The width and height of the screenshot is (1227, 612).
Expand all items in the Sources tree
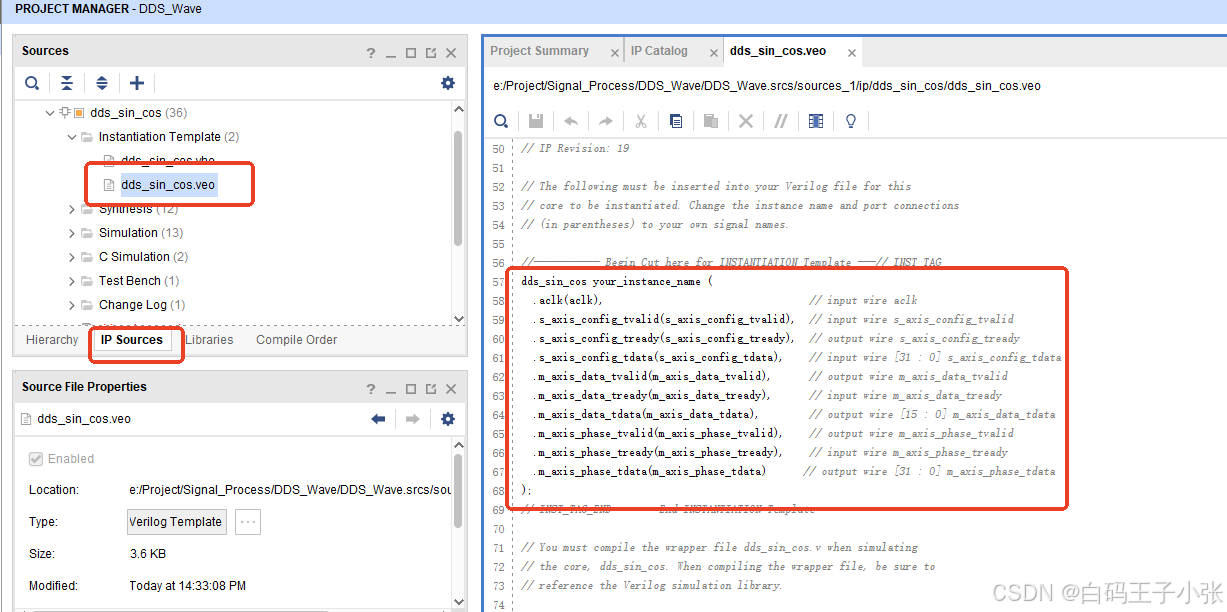point(101,83)
